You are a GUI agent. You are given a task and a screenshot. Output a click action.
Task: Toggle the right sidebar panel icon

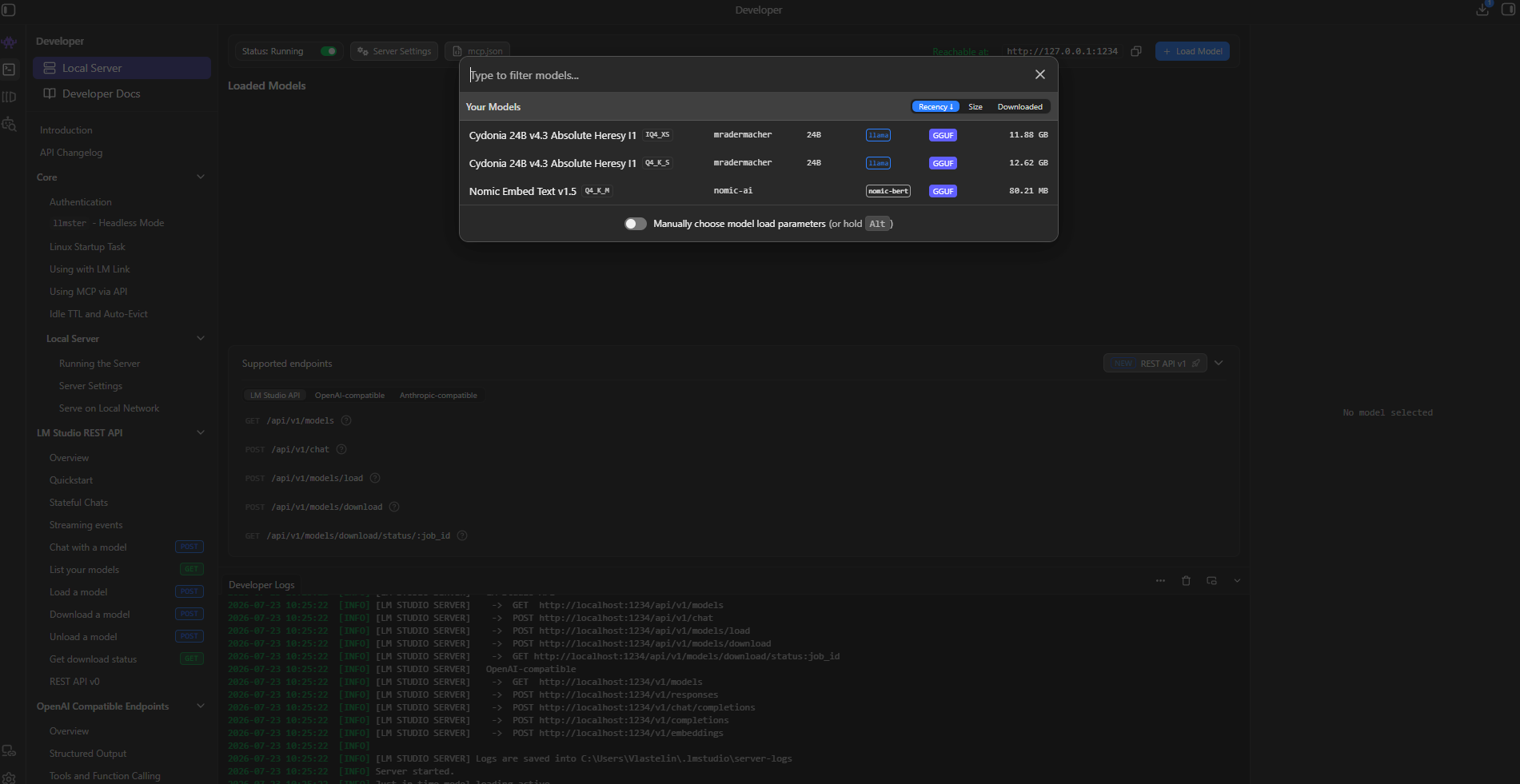coord(1509,10)
